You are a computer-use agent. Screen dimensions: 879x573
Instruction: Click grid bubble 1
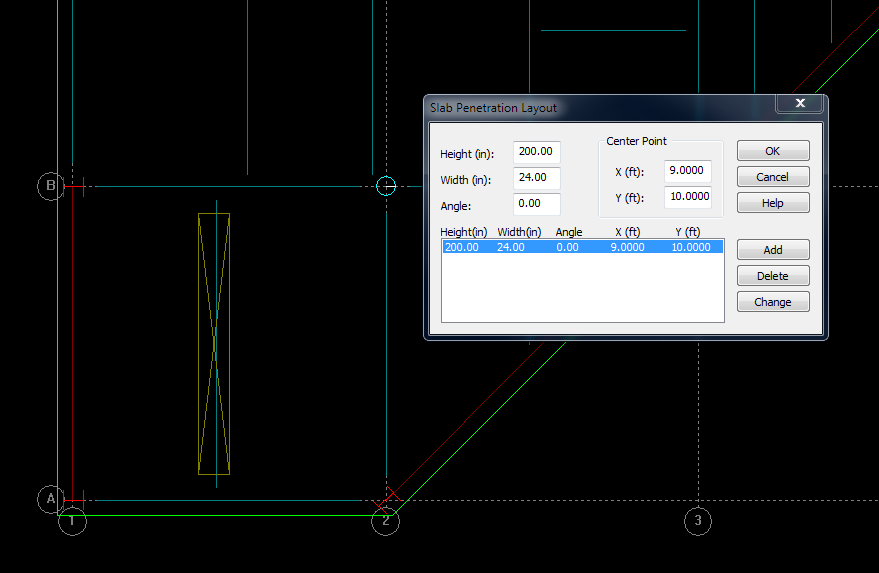(x=72, y=521)
